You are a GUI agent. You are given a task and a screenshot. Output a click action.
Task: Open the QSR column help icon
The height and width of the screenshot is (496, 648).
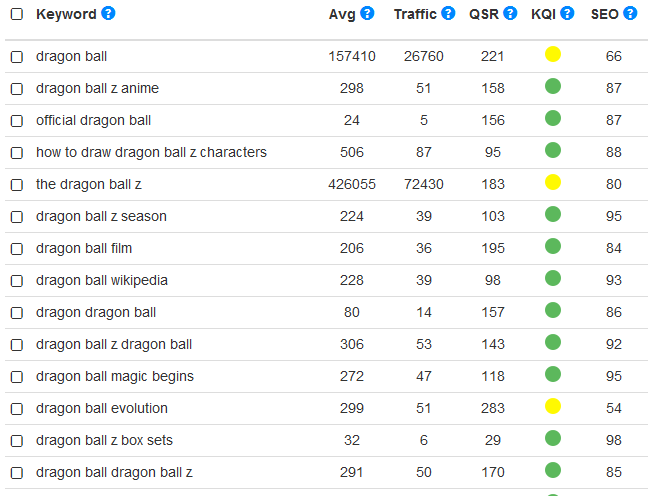click(x=510, y=13)
